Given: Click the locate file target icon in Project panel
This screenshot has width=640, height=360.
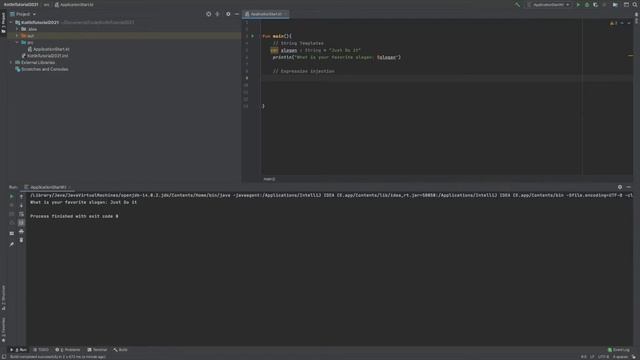Looking at the screenshot, I should [x=209, y=14].
